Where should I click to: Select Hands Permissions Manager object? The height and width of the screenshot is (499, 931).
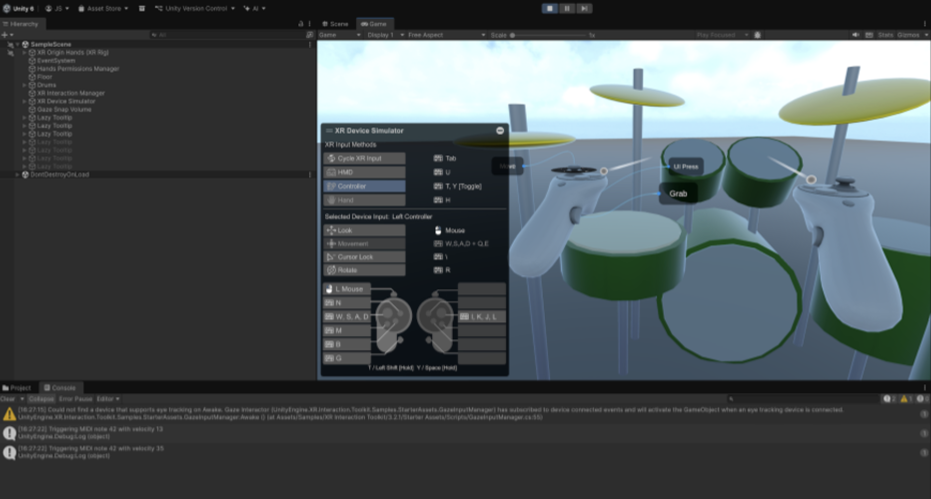pyautogui.click(x=78, y=69)
